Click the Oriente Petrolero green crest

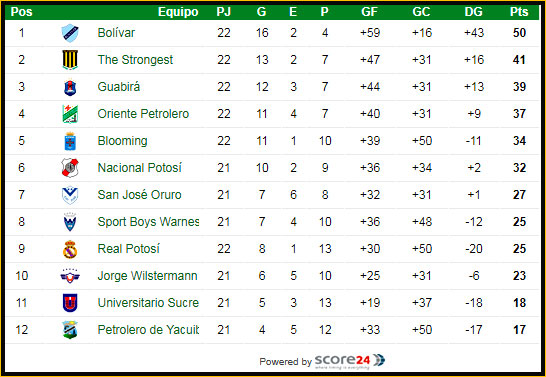point(70,114)
